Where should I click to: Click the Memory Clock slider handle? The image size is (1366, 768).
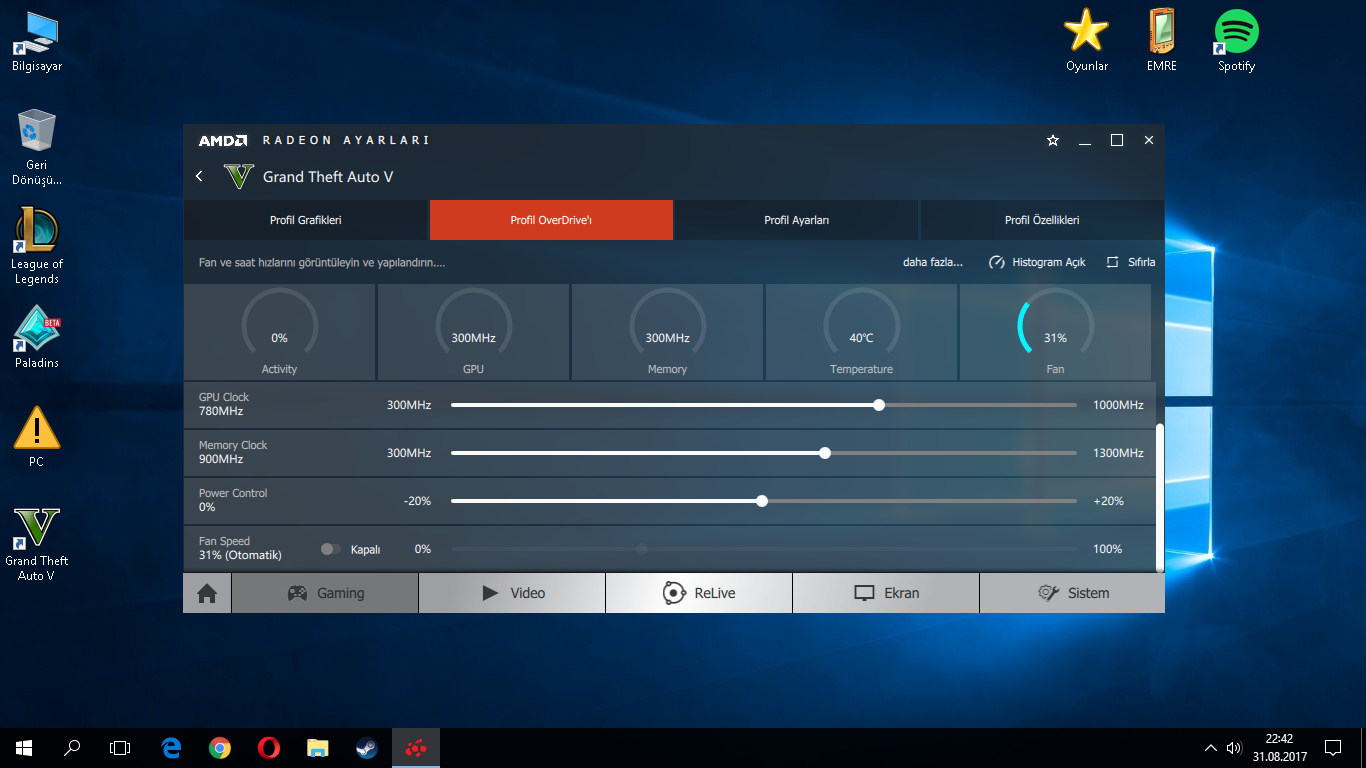(x=825, y=453)
